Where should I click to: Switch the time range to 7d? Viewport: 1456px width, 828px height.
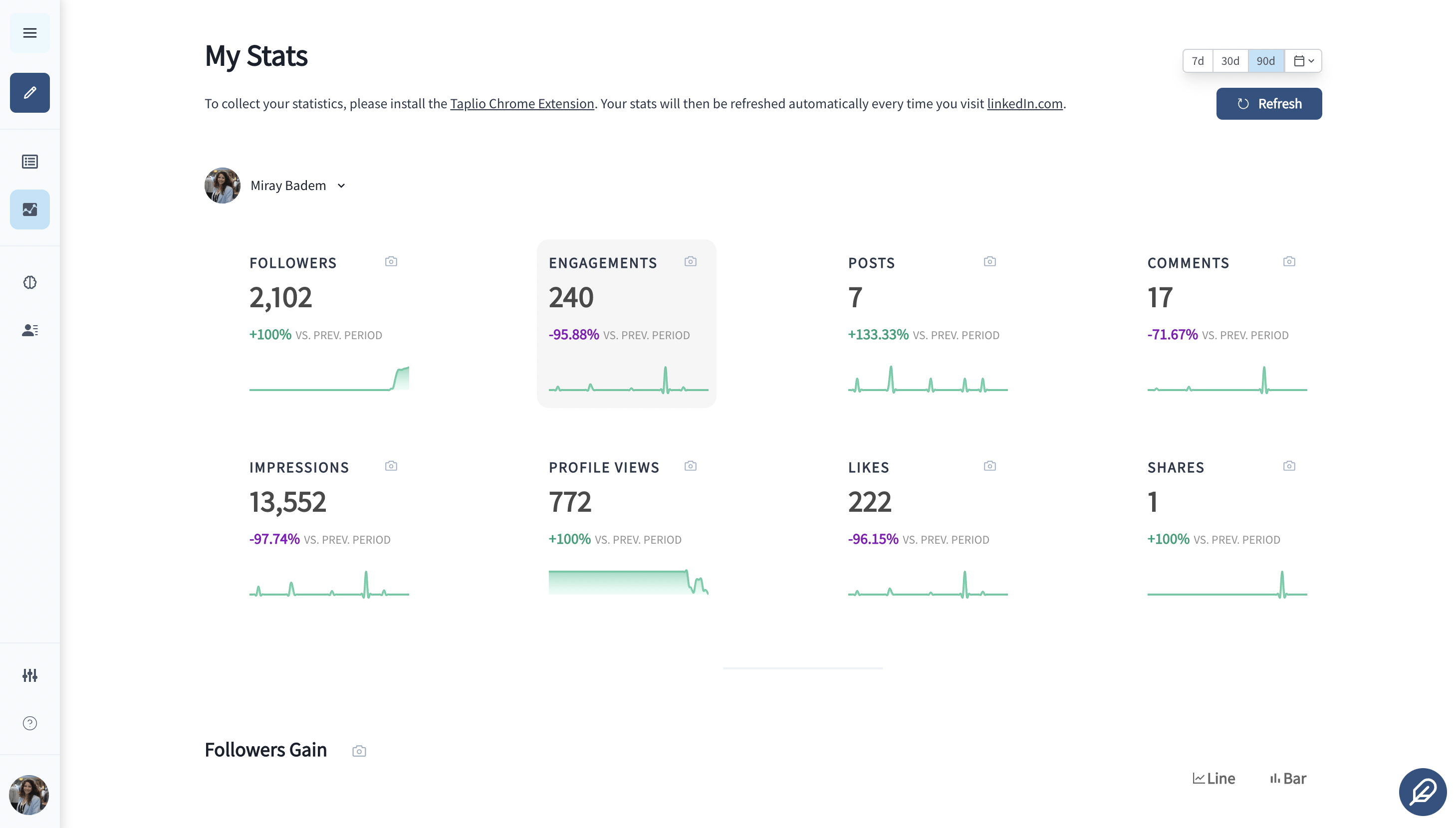tap(1198, 61)
